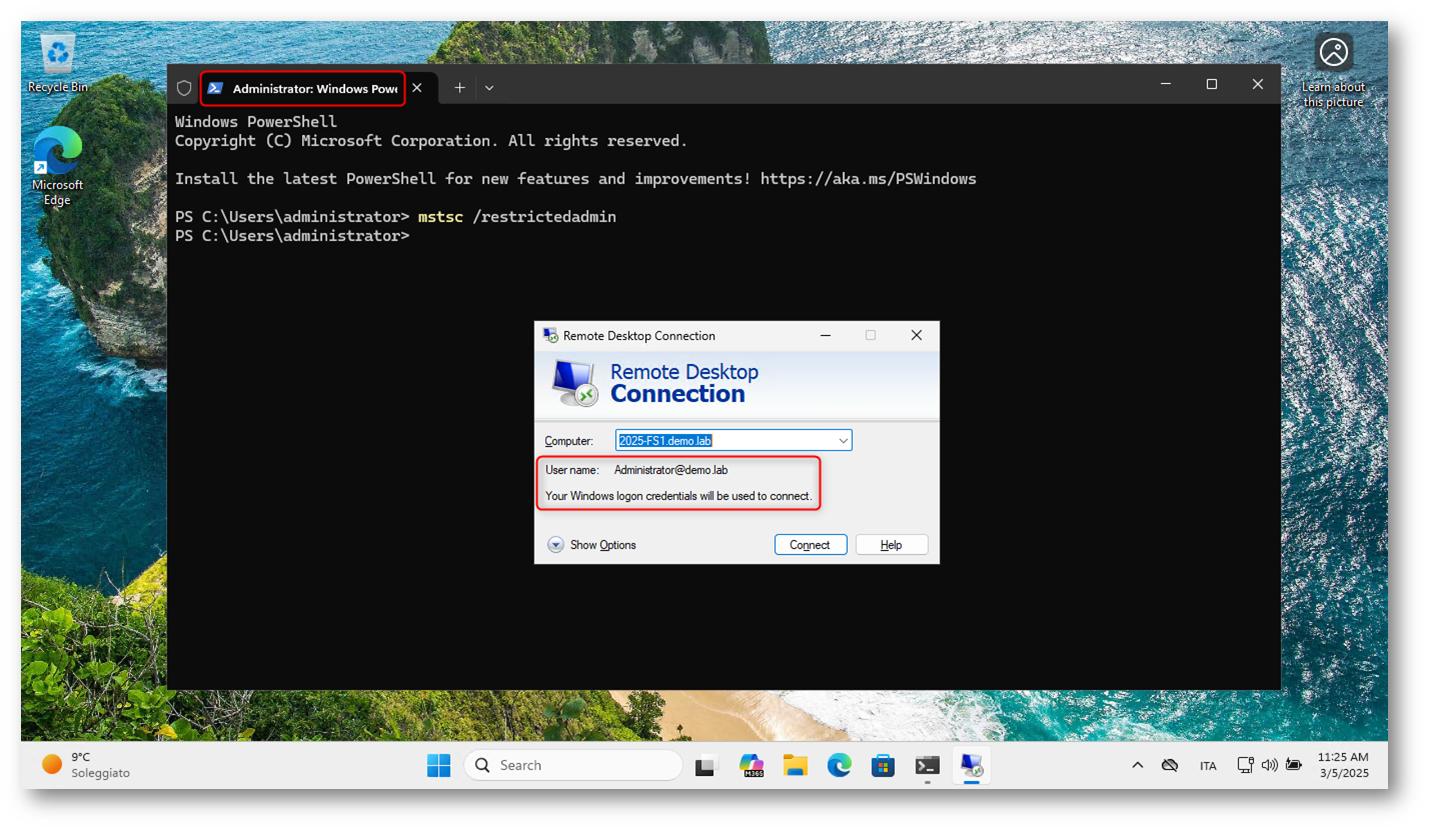Click the Connect button
The width and height of the screenshot is (1430, 831).
(x=811, y=545)
